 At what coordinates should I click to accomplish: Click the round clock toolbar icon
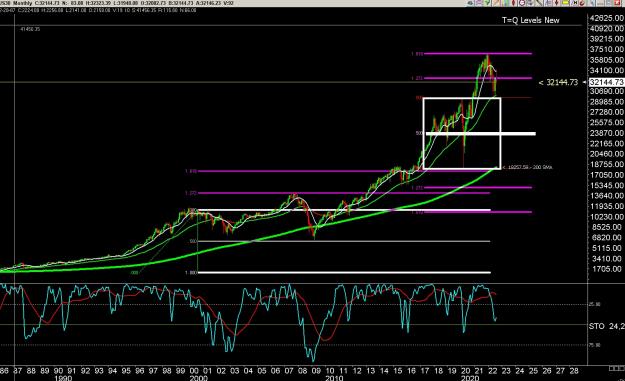pos(522,3)
